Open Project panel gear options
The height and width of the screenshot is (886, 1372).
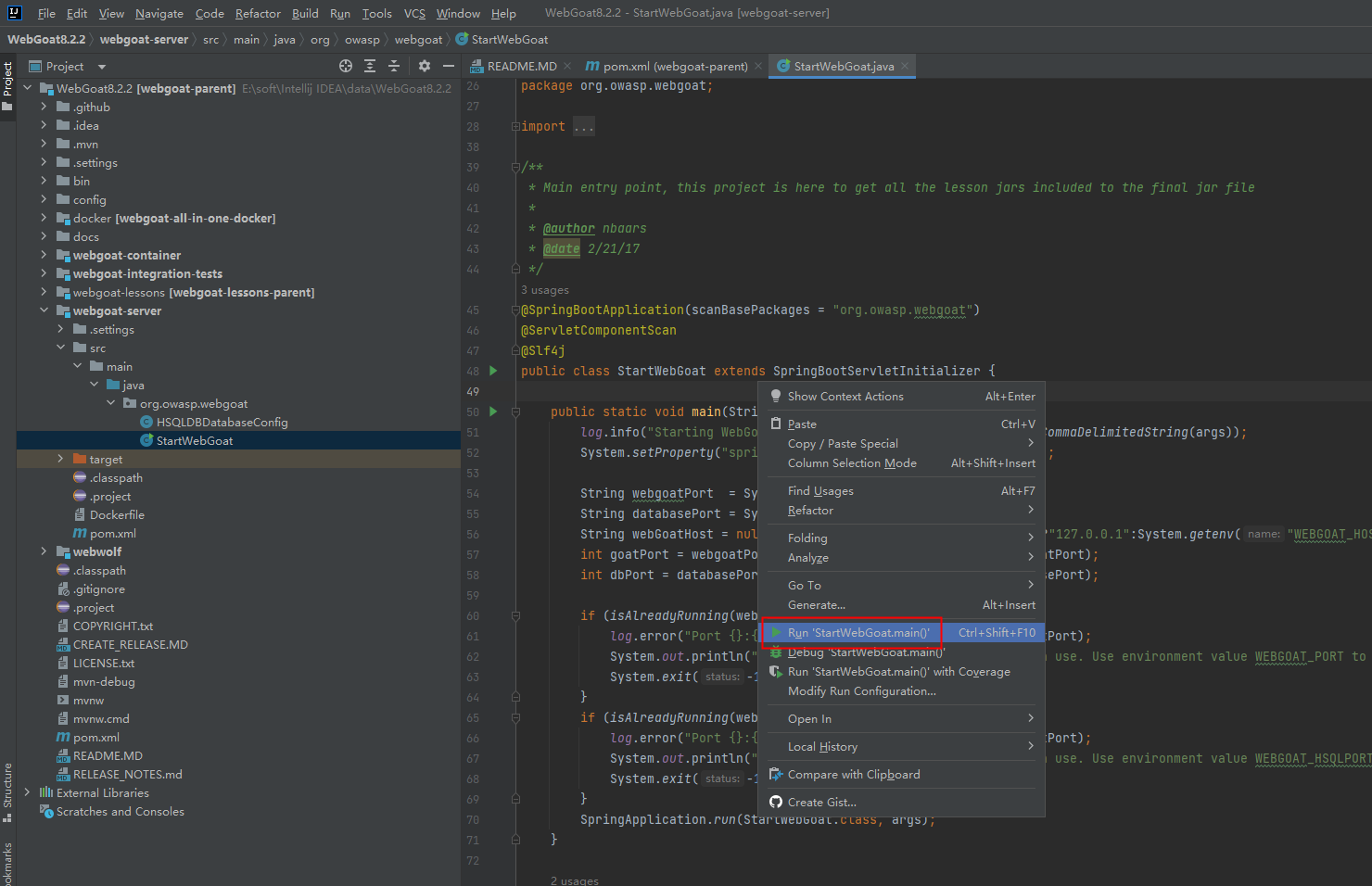(x=425, y=66)
